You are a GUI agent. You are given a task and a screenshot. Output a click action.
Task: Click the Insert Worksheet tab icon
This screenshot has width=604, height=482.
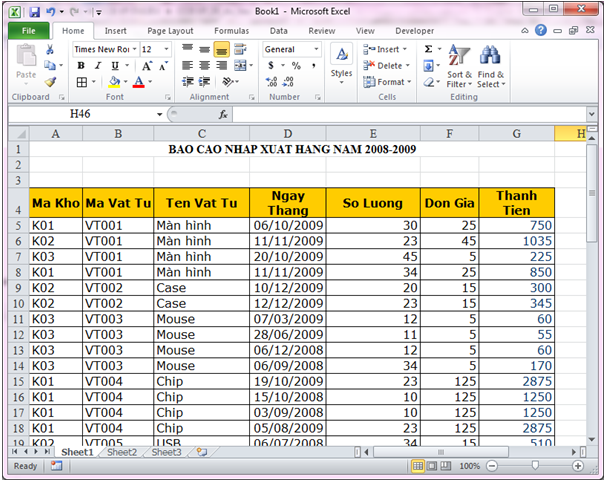pyautogui.click(x=202, y=452)
